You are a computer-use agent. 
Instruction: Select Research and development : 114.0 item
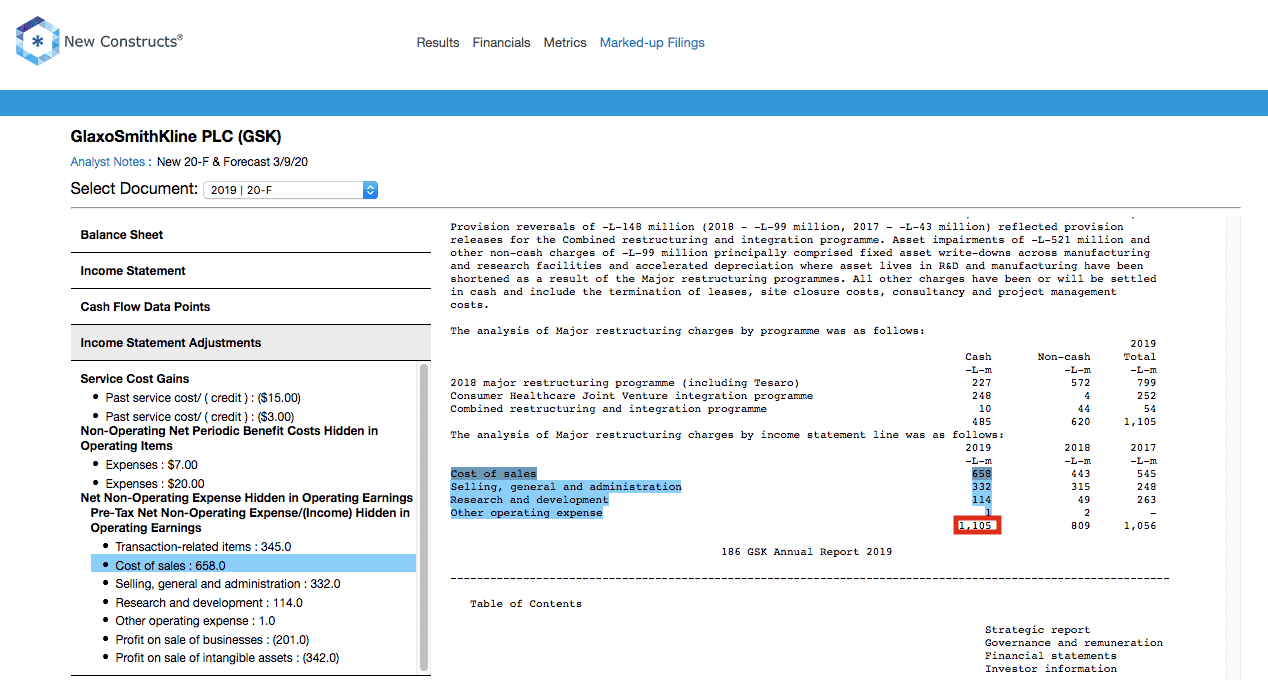tap(209, 603)
